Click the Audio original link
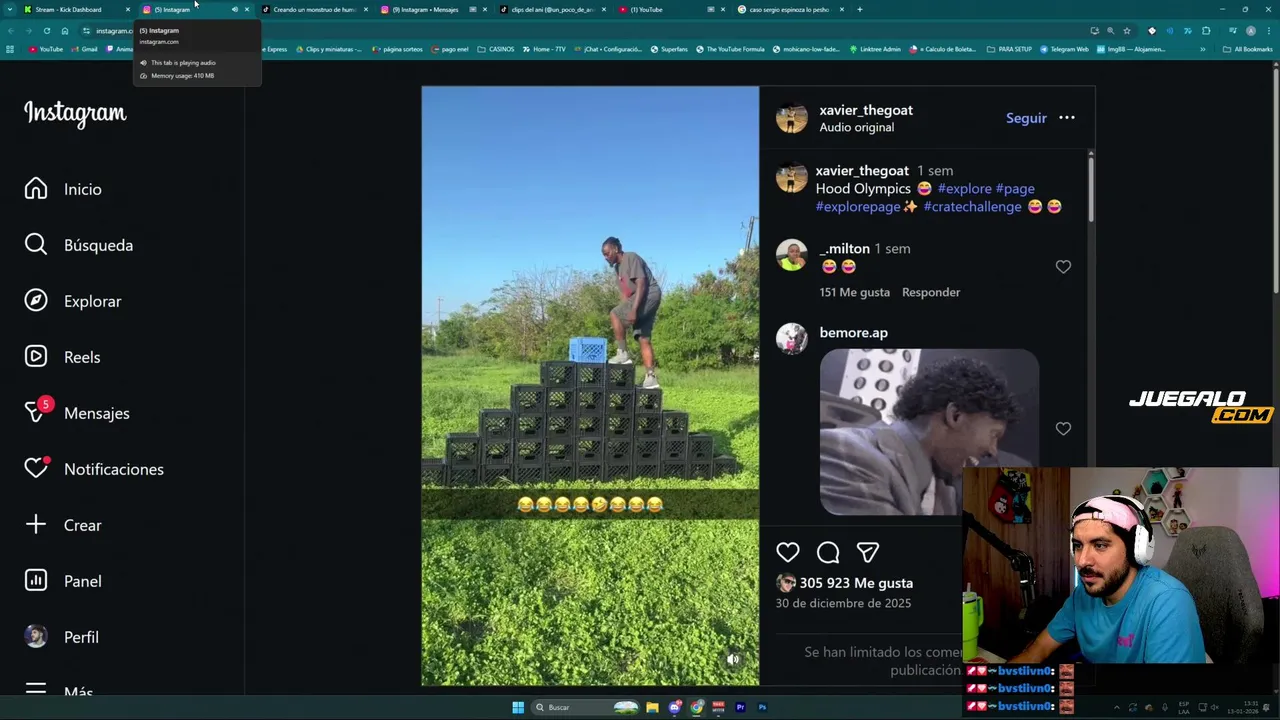Screen dimensions: 1280x720 [x=856, y=127]
